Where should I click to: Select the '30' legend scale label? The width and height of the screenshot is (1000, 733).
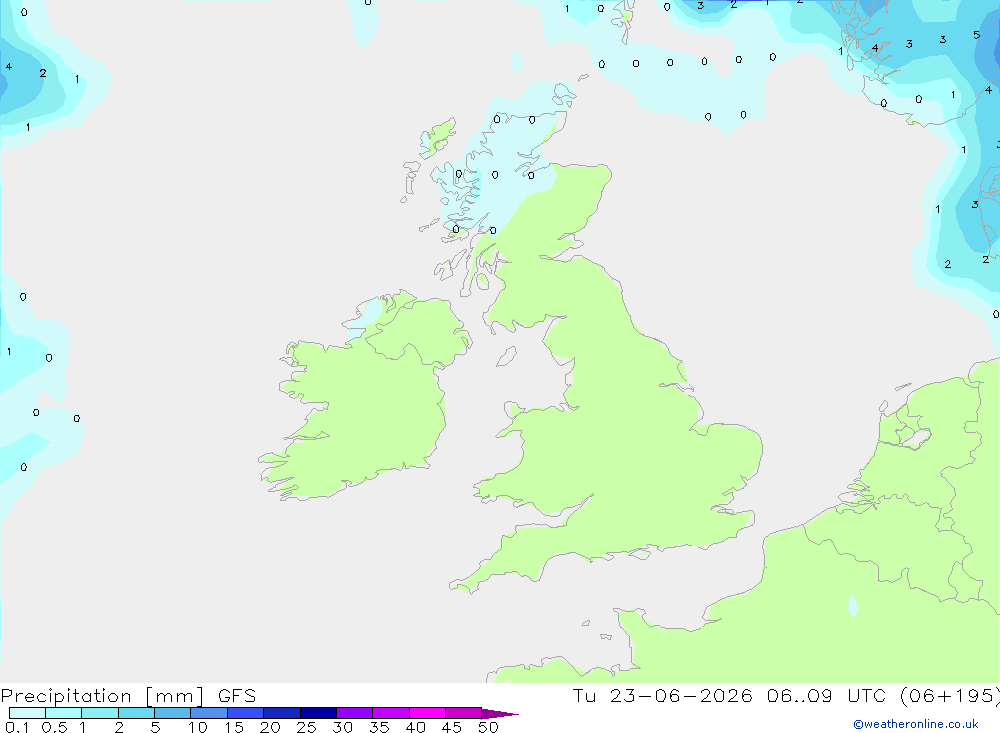tap(342, 727)
